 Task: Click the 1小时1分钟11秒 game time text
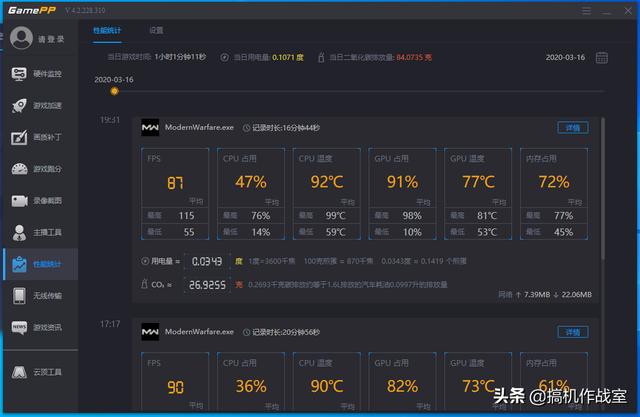[180, 57]
